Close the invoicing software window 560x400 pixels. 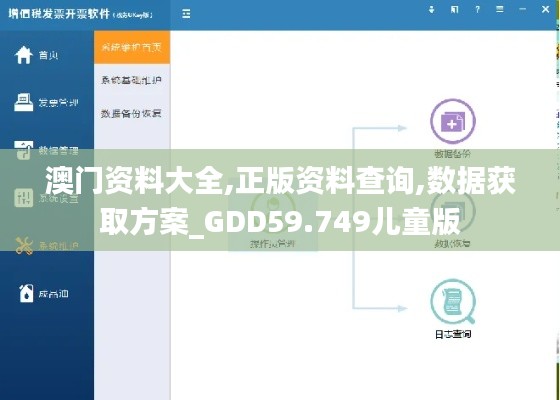[x=546, y=9]
